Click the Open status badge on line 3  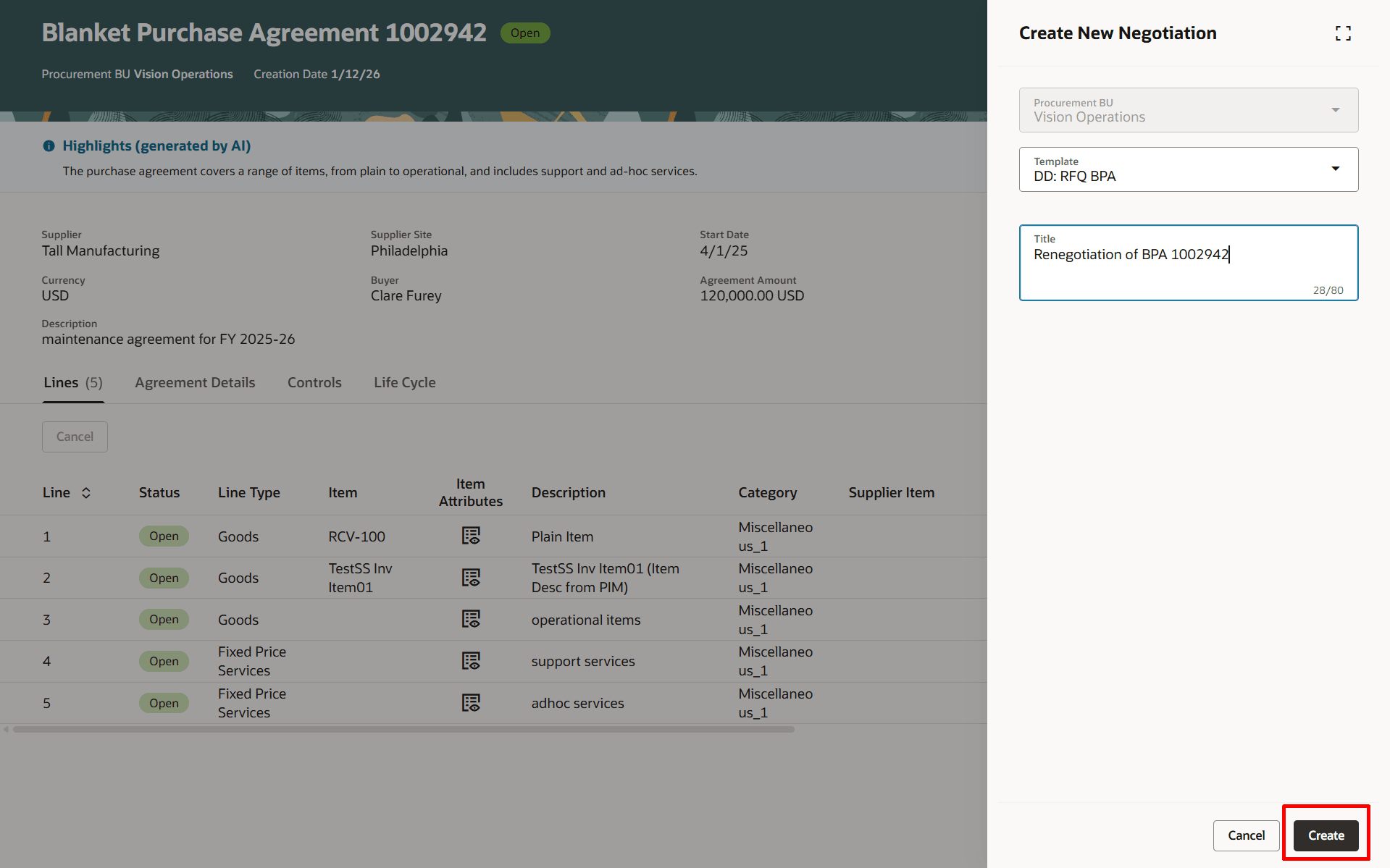(x=164, y=619)
